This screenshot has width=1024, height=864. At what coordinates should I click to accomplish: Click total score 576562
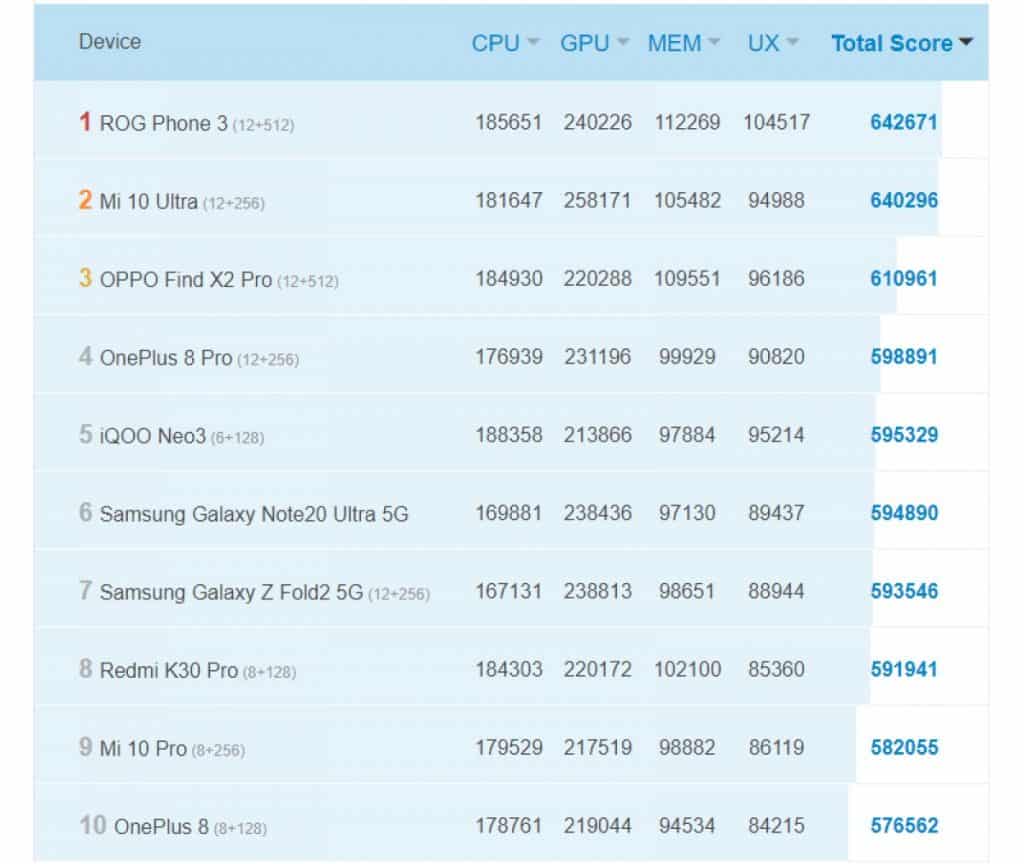point(904,825)
